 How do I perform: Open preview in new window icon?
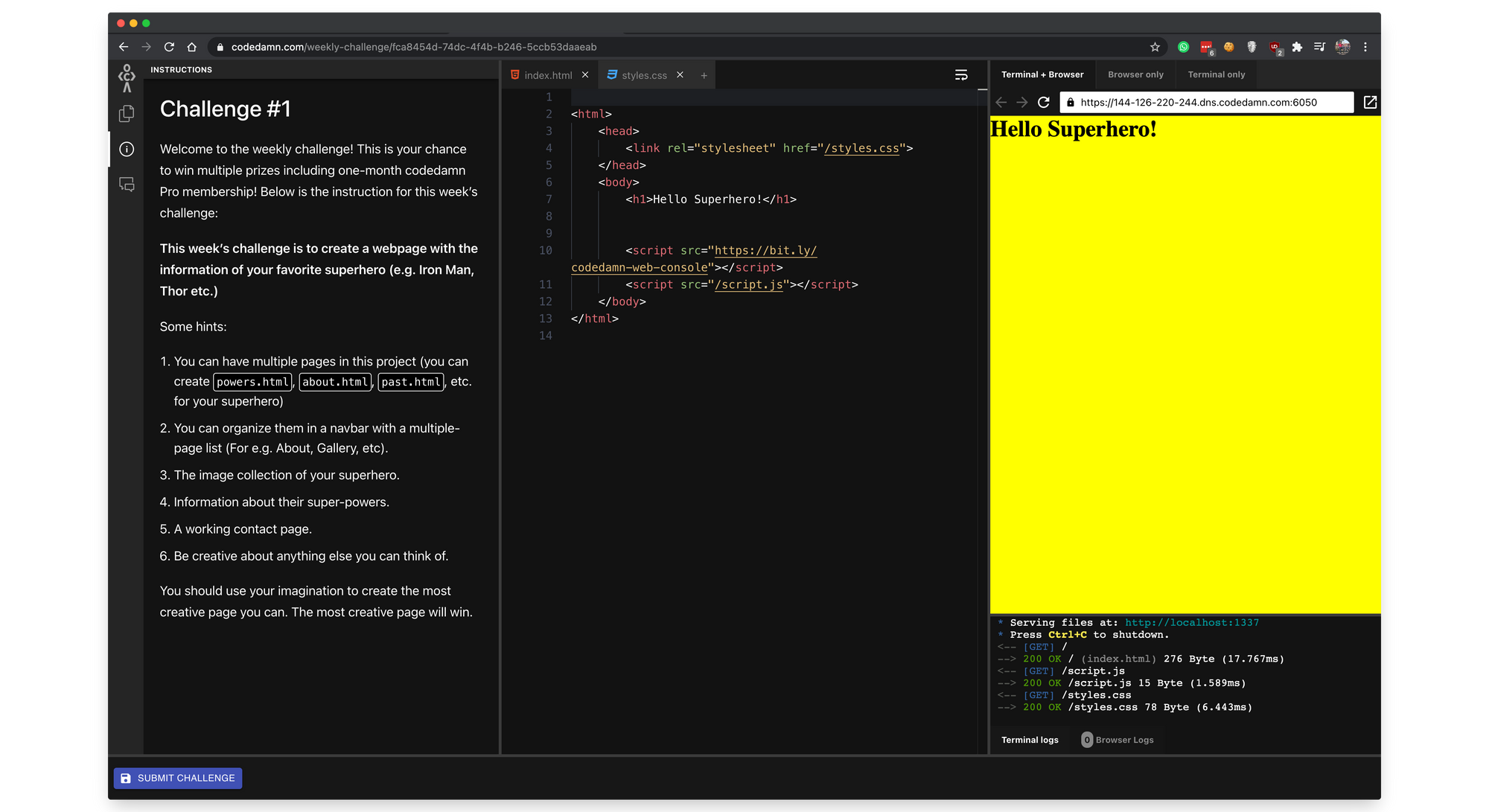pyautogui.click(x=1370, y=102)
